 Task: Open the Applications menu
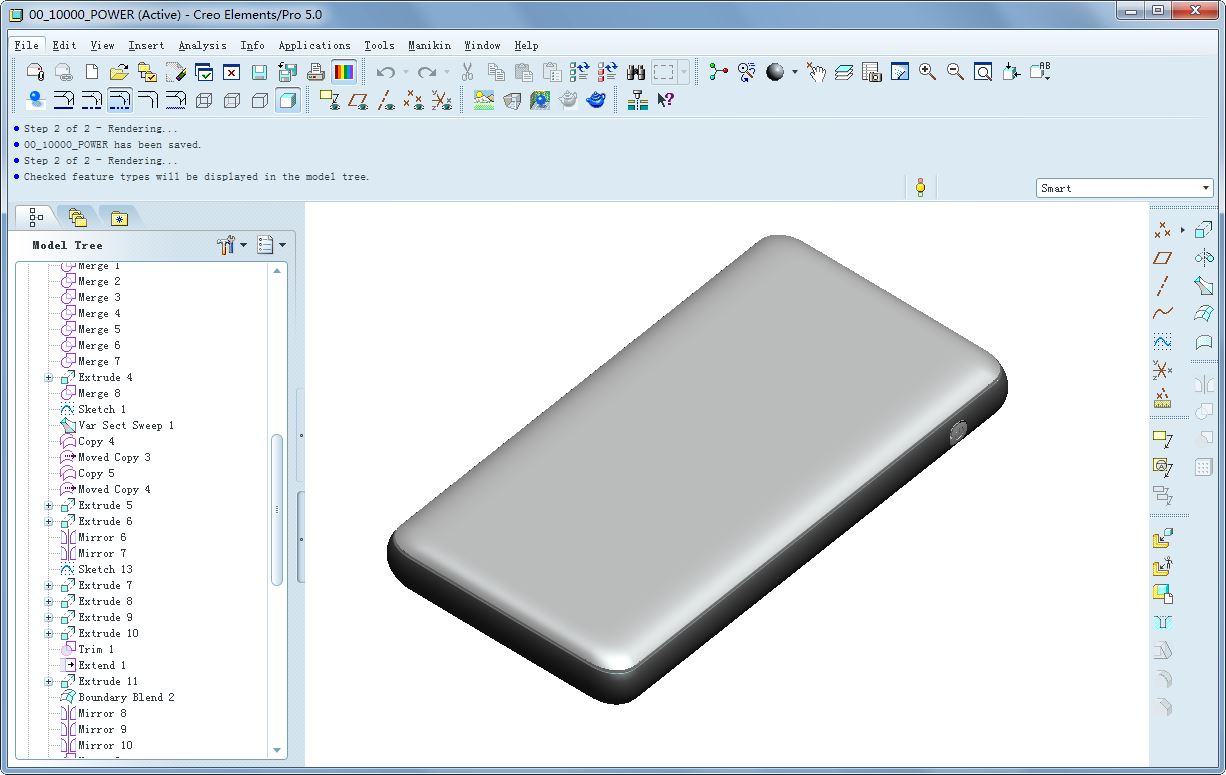pos(315,45)
